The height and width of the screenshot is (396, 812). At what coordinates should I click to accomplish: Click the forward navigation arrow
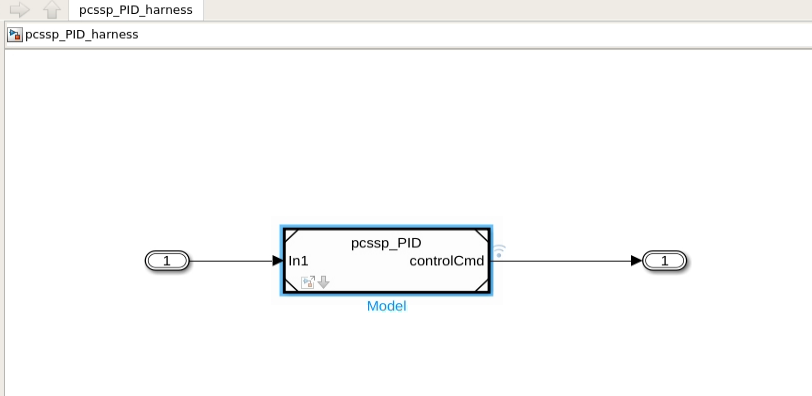coord(20,9)
